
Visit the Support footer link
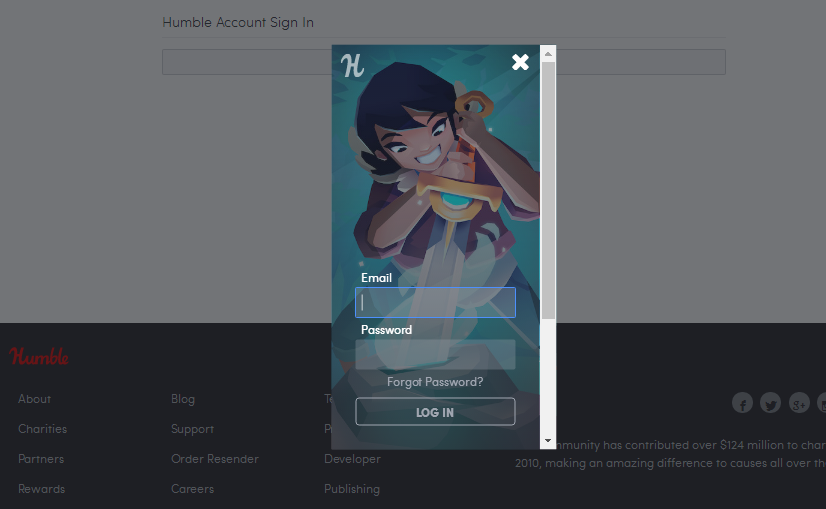[192, 429]
